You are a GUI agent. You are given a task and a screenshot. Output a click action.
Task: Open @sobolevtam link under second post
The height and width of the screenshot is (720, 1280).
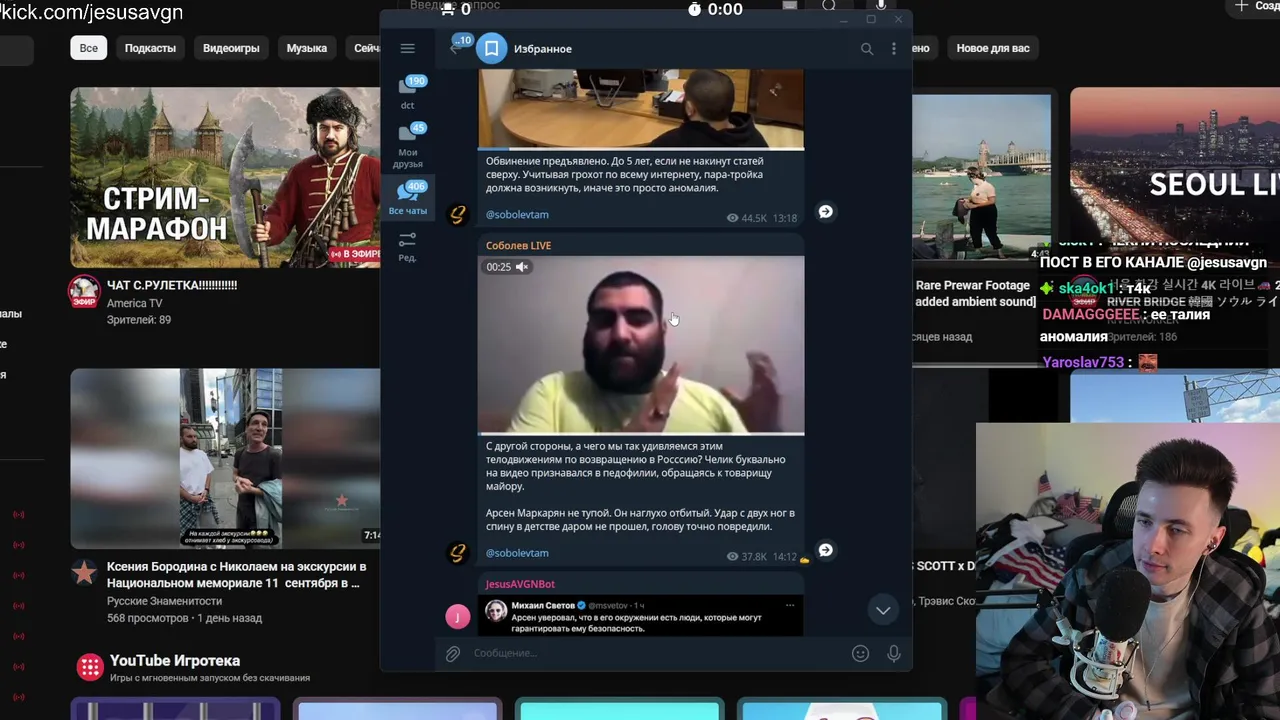[517, 553]
